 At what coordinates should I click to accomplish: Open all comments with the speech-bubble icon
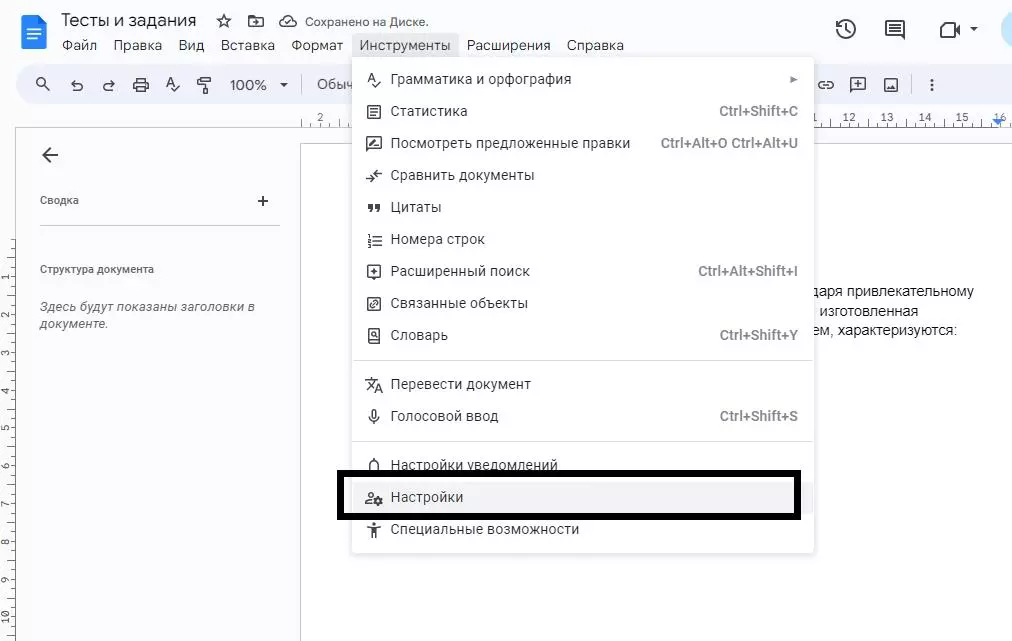893,29
